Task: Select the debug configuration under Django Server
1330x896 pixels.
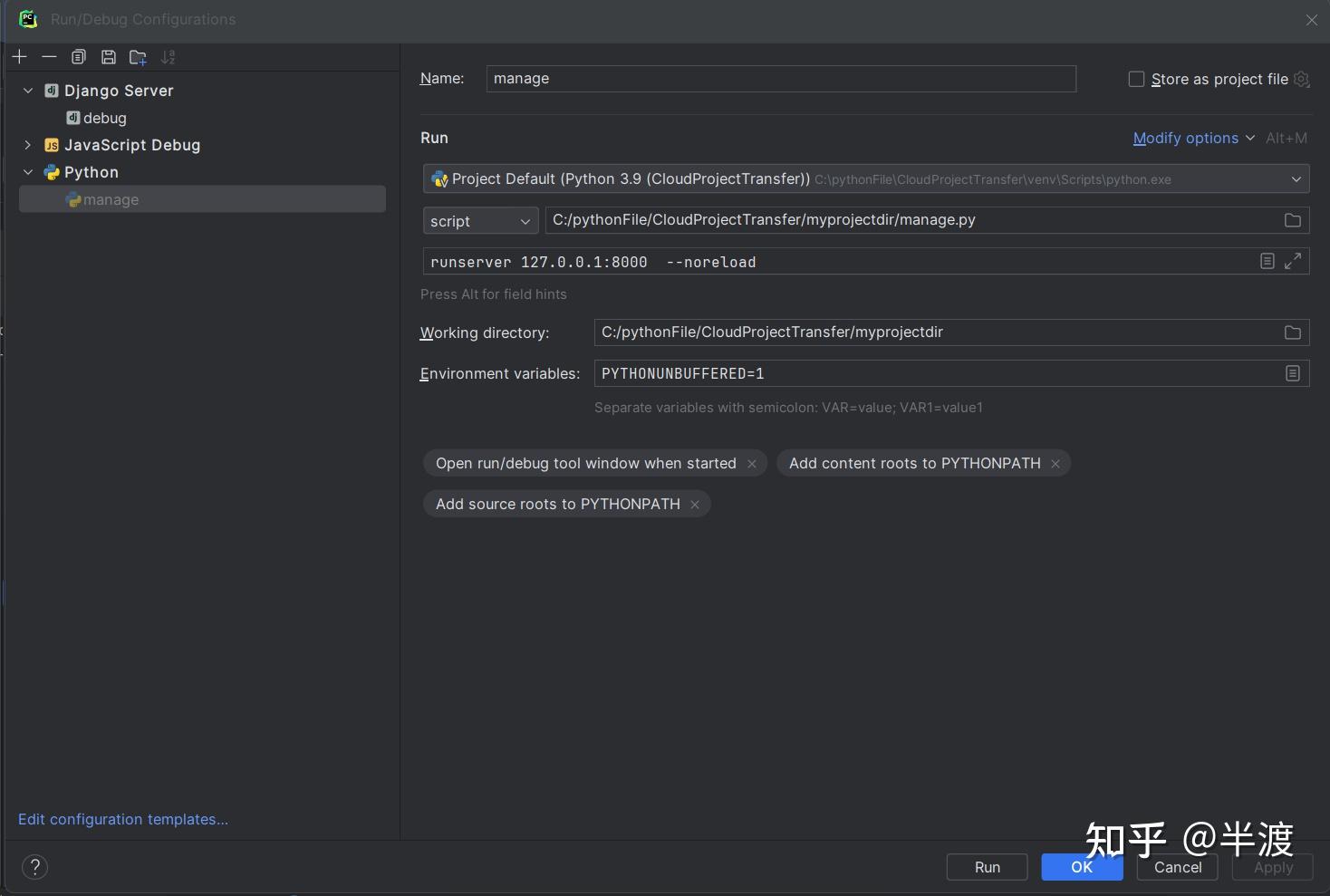Action: [x=103, y=118]
